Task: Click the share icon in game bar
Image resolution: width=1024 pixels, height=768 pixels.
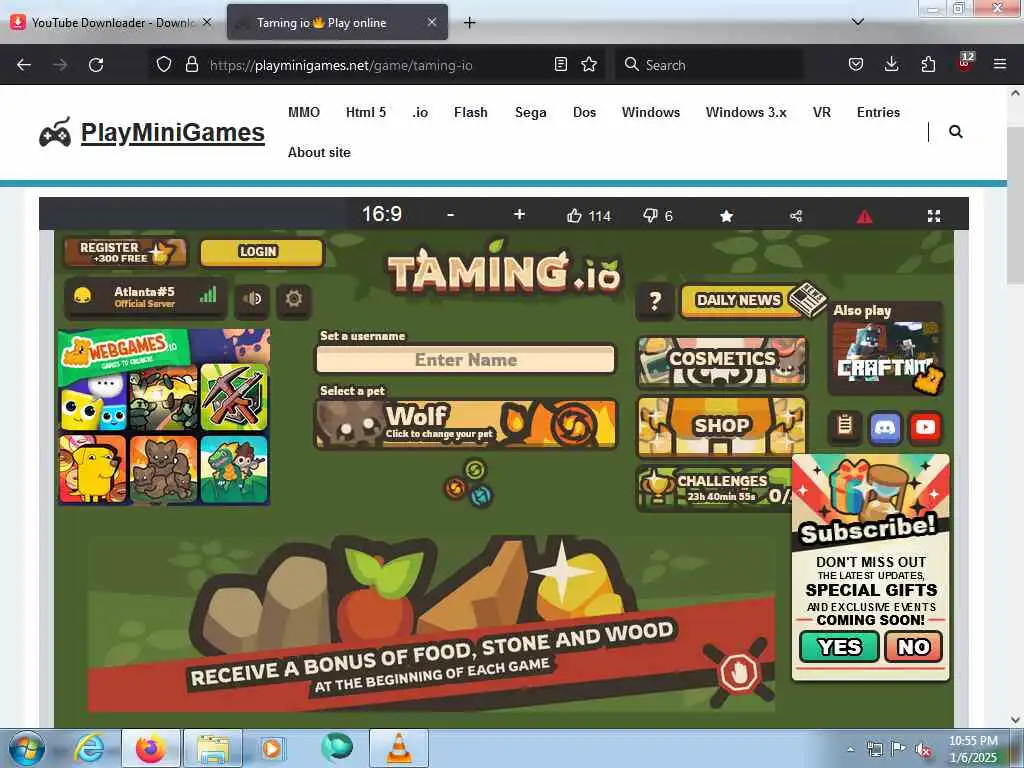Action: pos(796,216)
